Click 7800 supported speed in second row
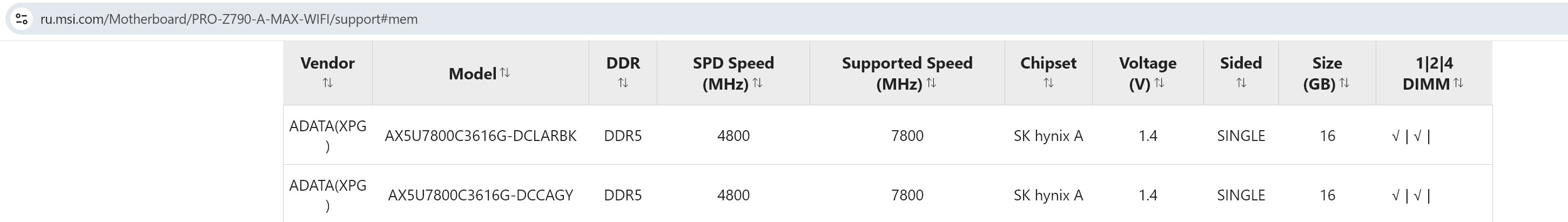The width and height of the screenshot is (1568, 222). [907, 195]
